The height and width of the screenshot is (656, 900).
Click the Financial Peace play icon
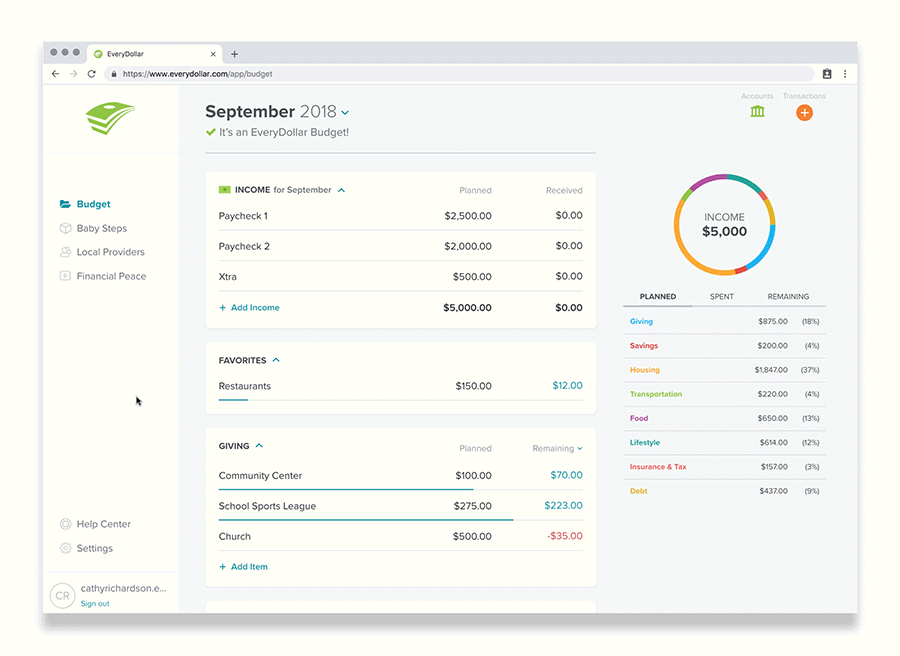[65, 275]
